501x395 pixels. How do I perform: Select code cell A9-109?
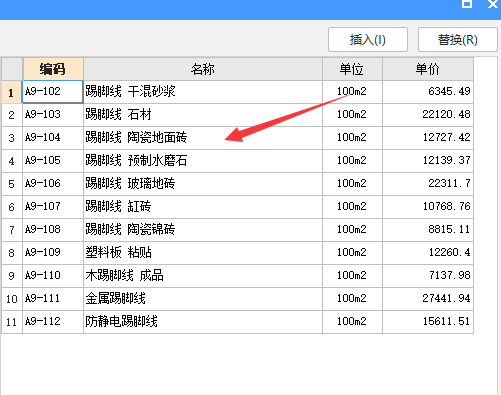coord(53,253)
